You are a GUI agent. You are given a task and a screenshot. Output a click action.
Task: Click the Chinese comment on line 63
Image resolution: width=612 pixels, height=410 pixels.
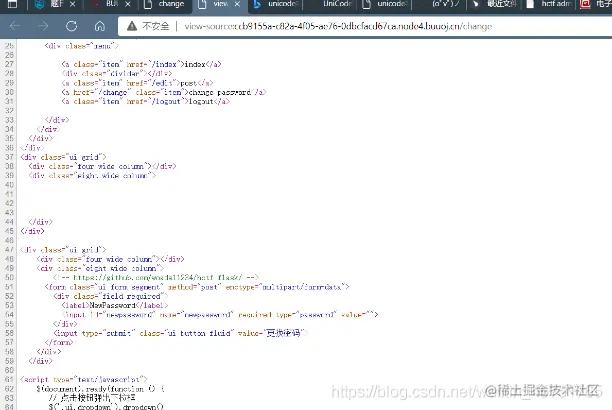(x=92, y=398)
